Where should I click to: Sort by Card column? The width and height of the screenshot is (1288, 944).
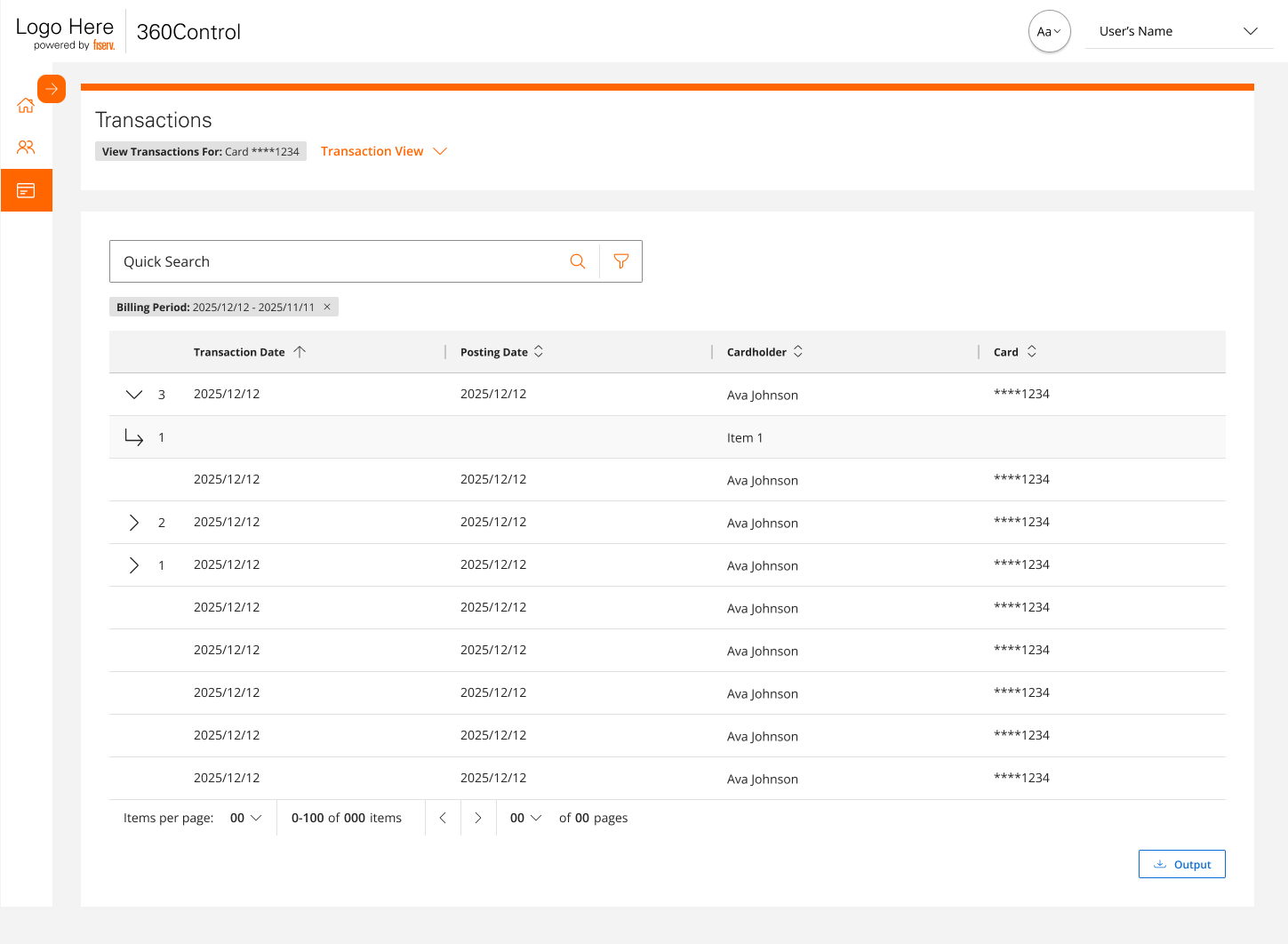point(1032,352)
